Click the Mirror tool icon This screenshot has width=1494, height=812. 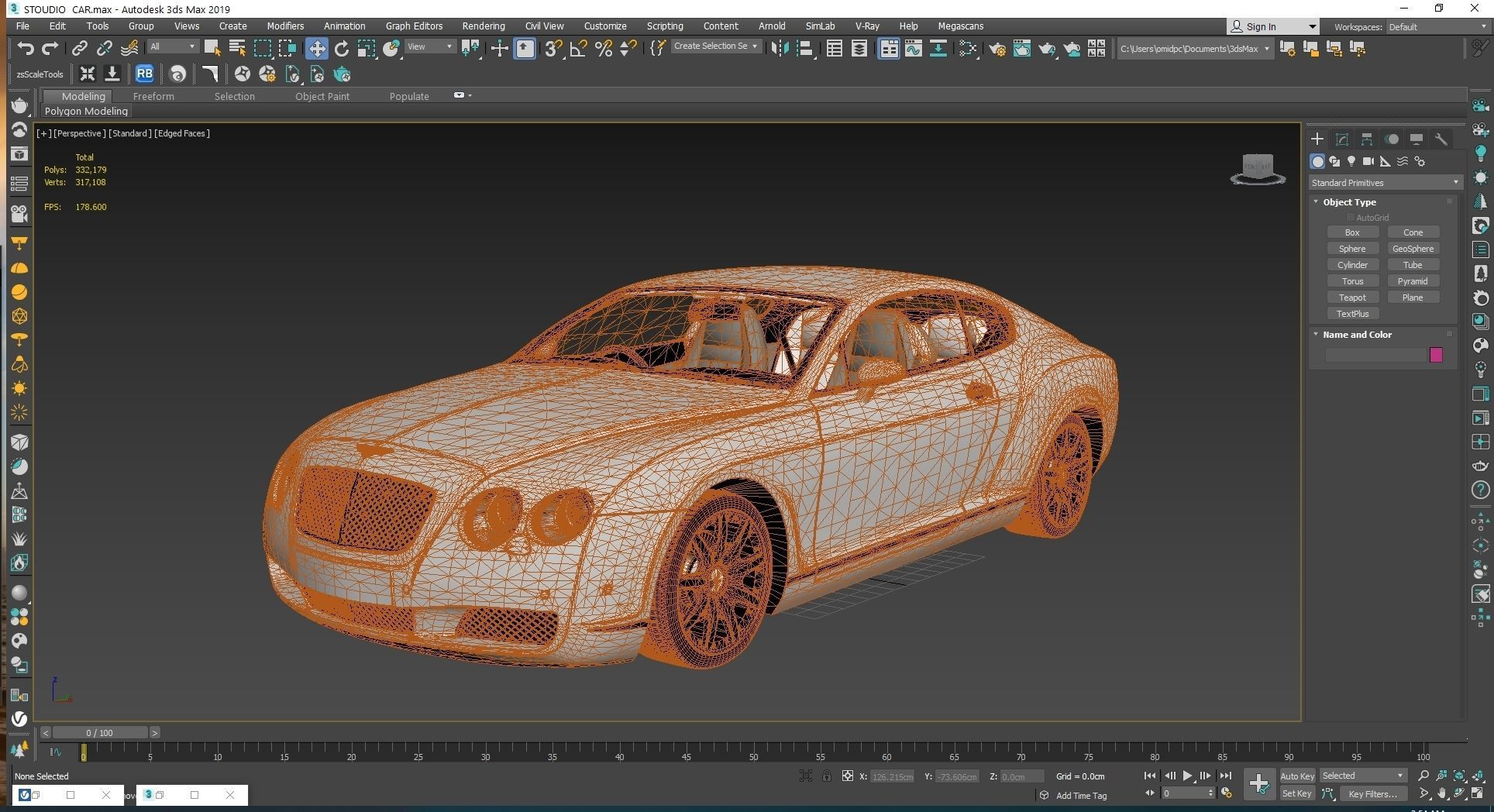780,49
